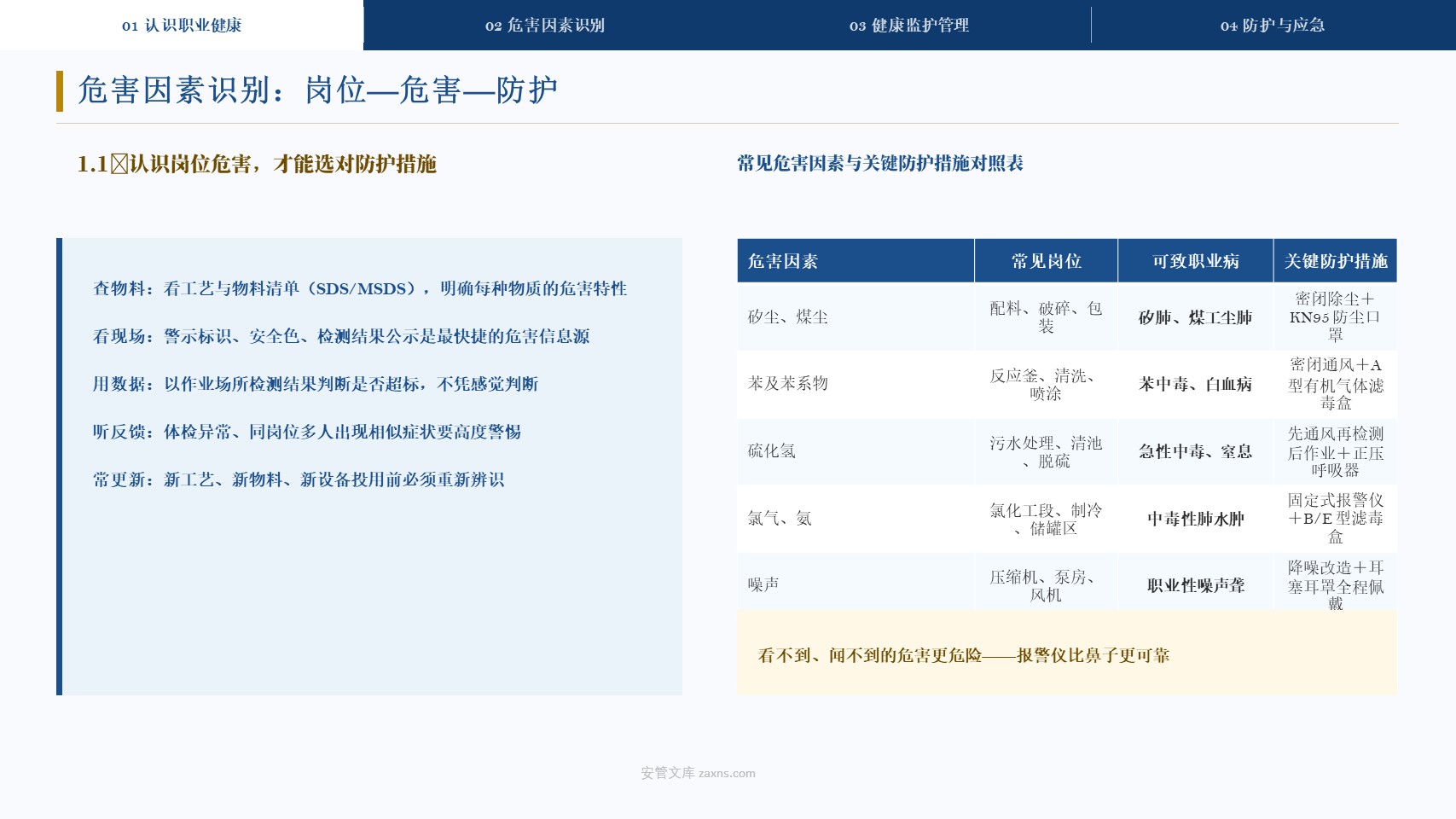Click the 可致职业病 column header

coord(1195,261)
